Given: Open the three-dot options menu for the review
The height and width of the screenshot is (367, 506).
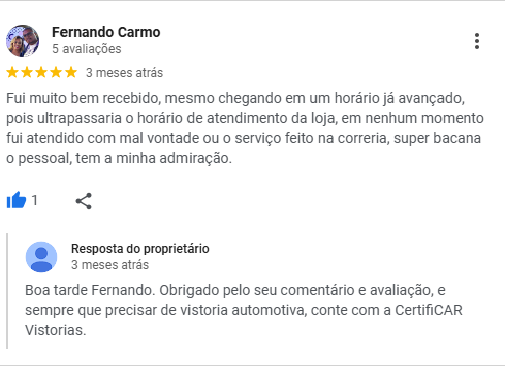Looking at the screenshot, I should pyautogui.click(x=477, y=41).
